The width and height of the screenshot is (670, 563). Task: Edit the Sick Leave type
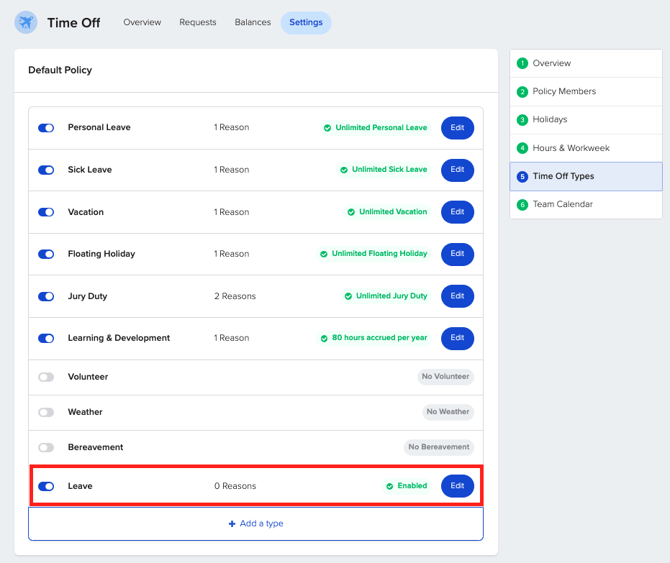point(457,170)
